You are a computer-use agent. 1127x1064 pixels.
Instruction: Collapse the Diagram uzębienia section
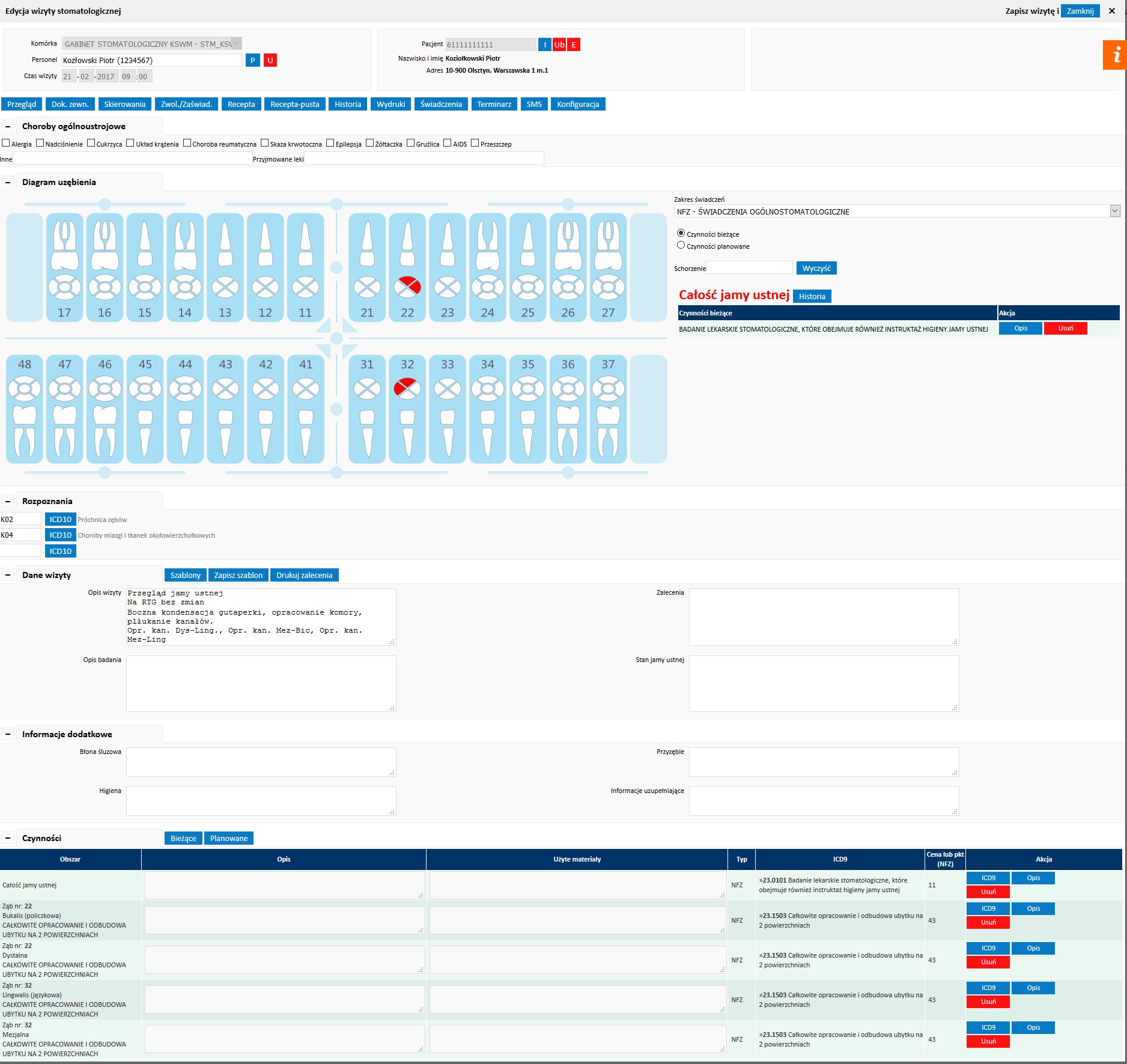(8, 182)
